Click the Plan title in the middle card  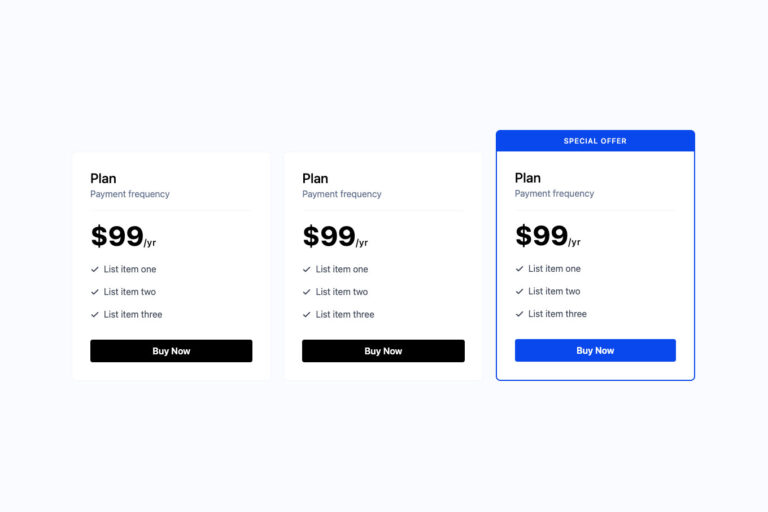coord(315,178)
